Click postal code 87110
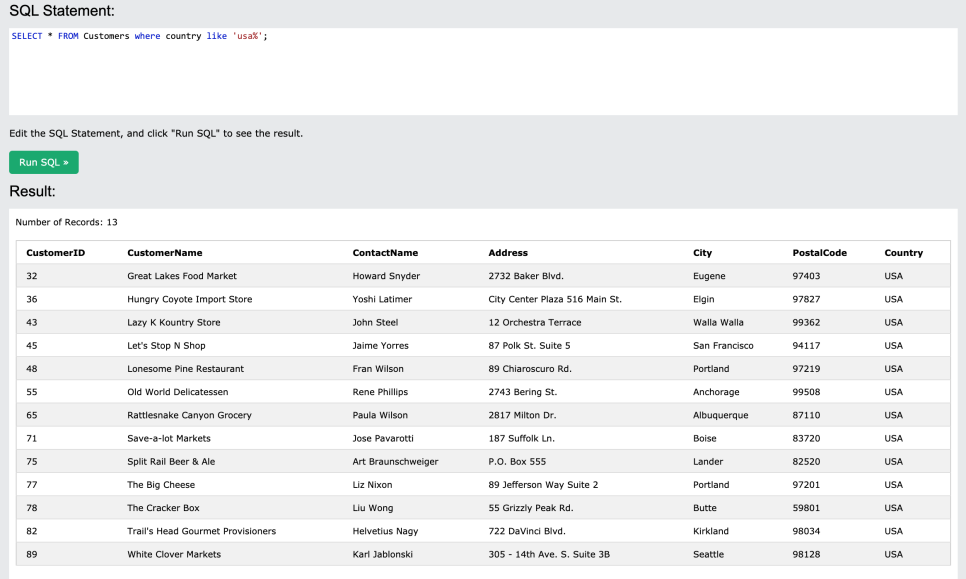The height and width of the screenshot is (579, 966). point(806,415)
